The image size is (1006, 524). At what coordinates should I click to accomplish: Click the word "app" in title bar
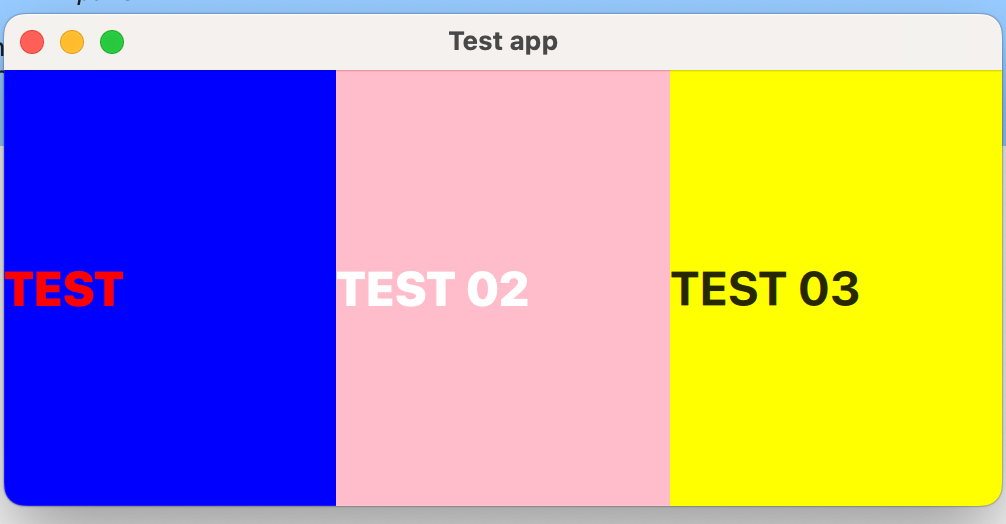point(534,44)
